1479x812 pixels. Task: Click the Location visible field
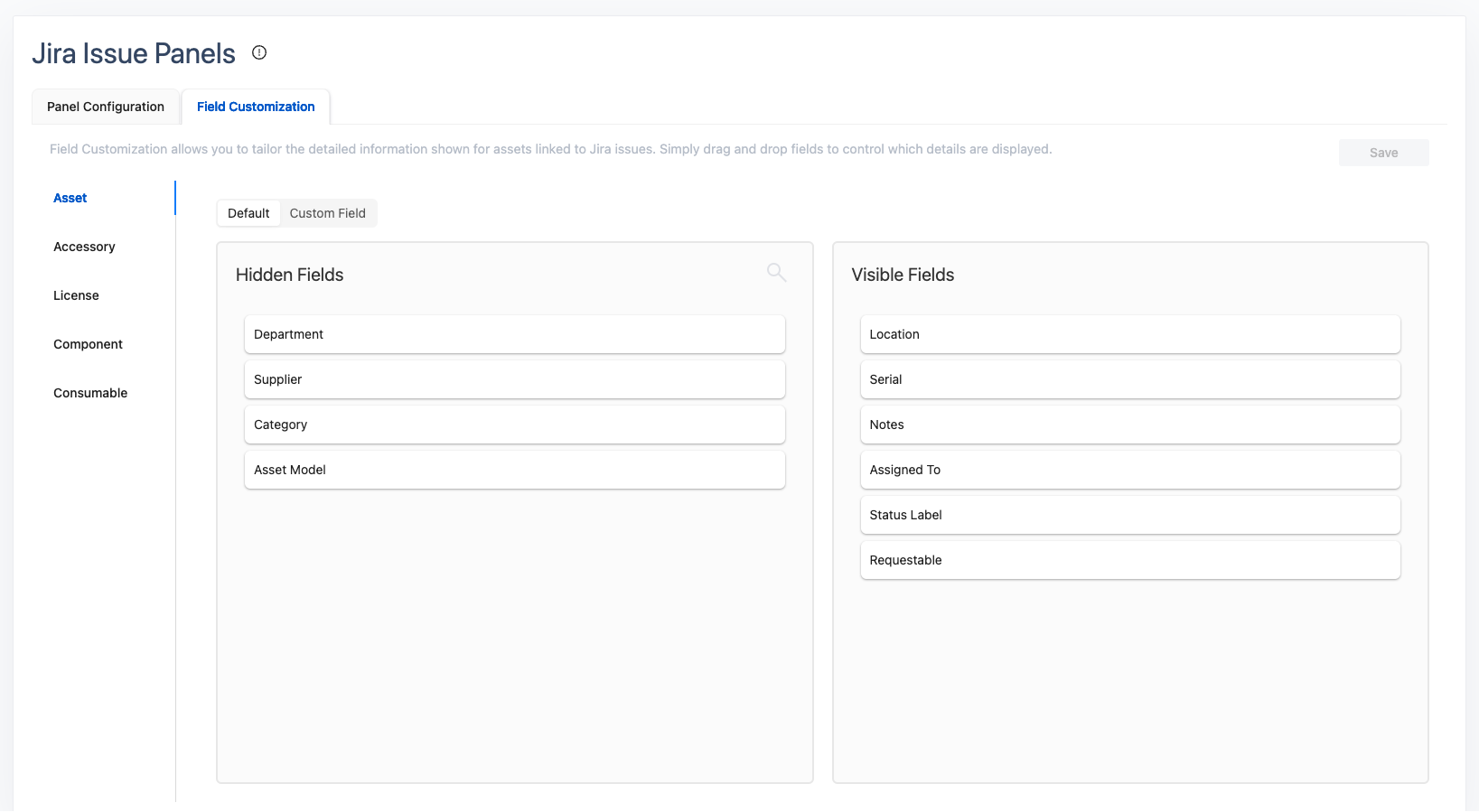tap(1129, 334)
